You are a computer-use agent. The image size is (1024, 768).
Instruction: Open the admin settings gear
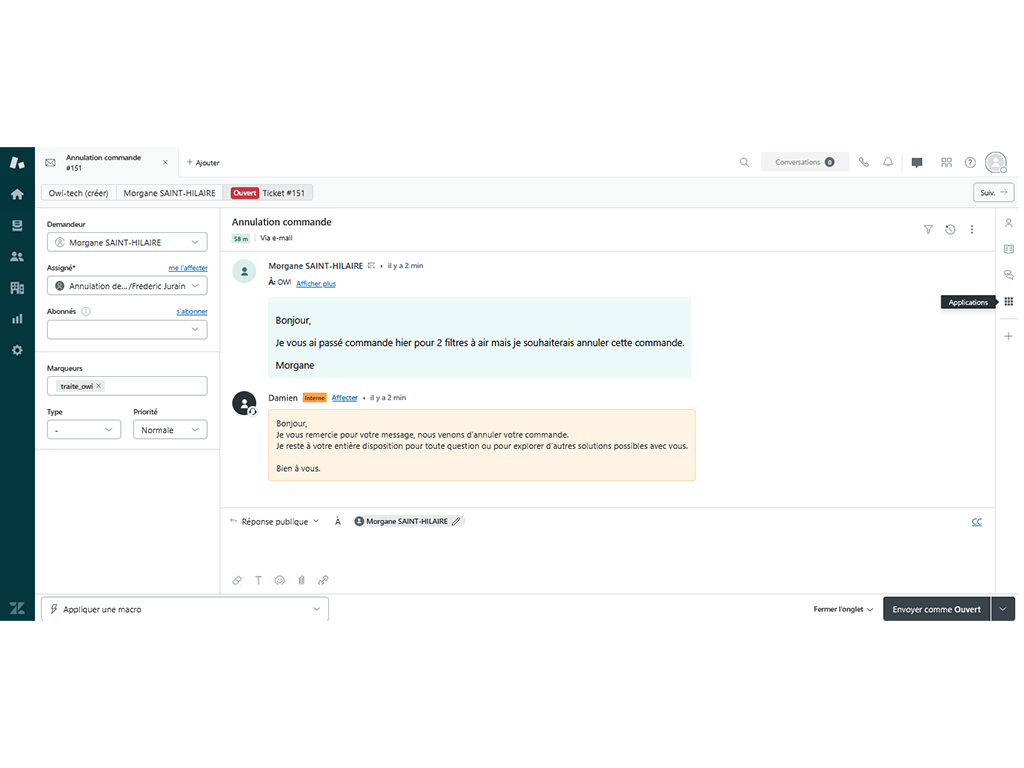tap(16, 350)
